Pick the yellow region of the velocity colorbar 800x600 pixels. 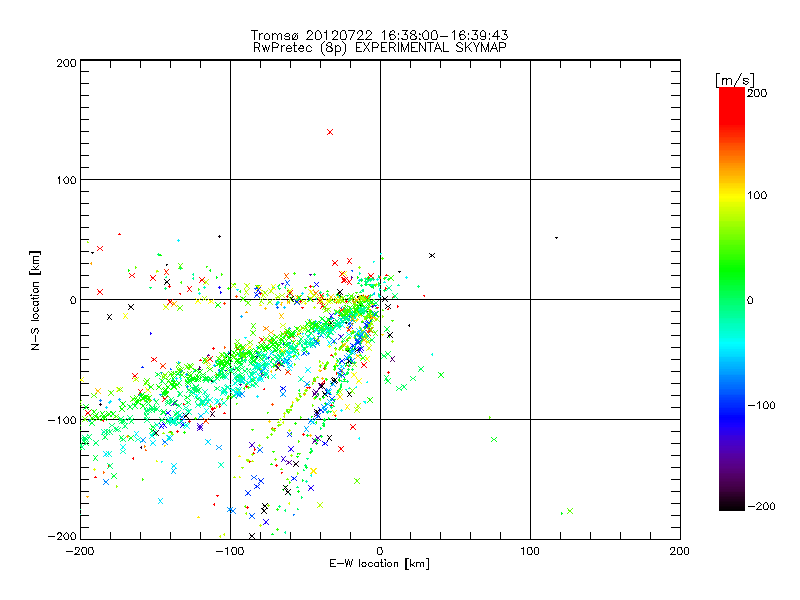732,196
